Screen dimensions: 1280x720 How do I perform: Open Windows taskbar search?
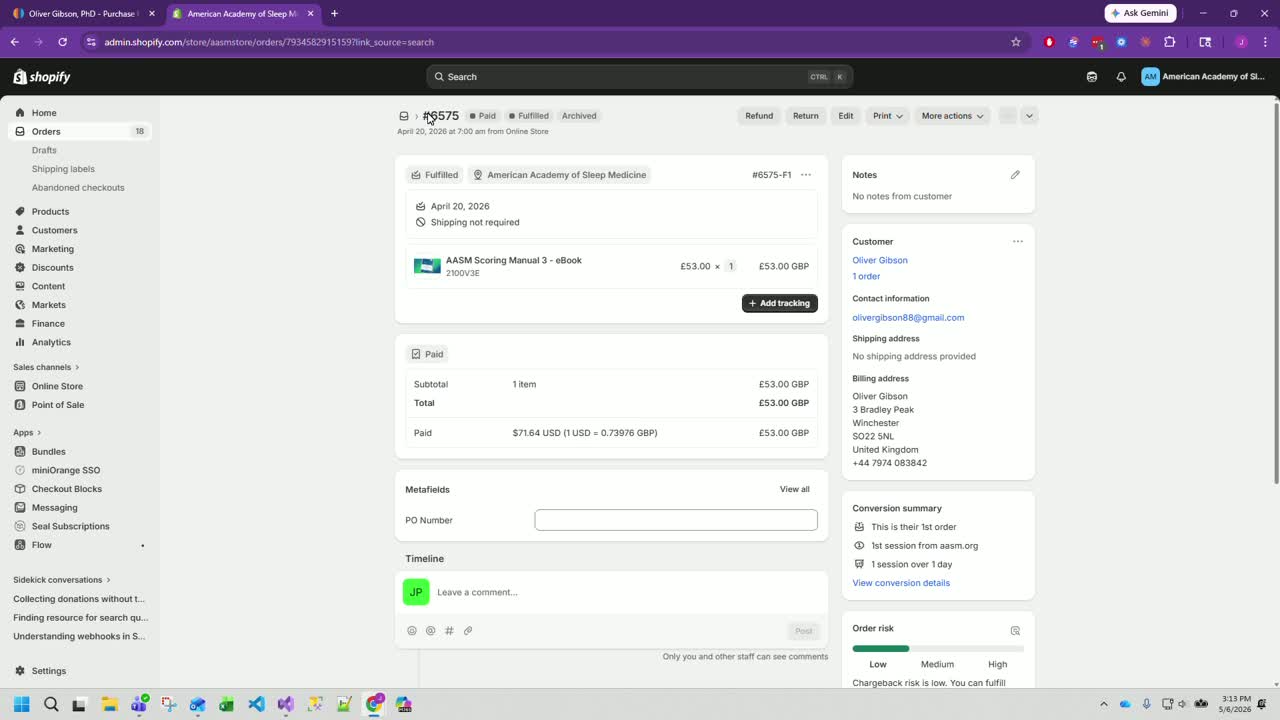(x=51, y=704)
